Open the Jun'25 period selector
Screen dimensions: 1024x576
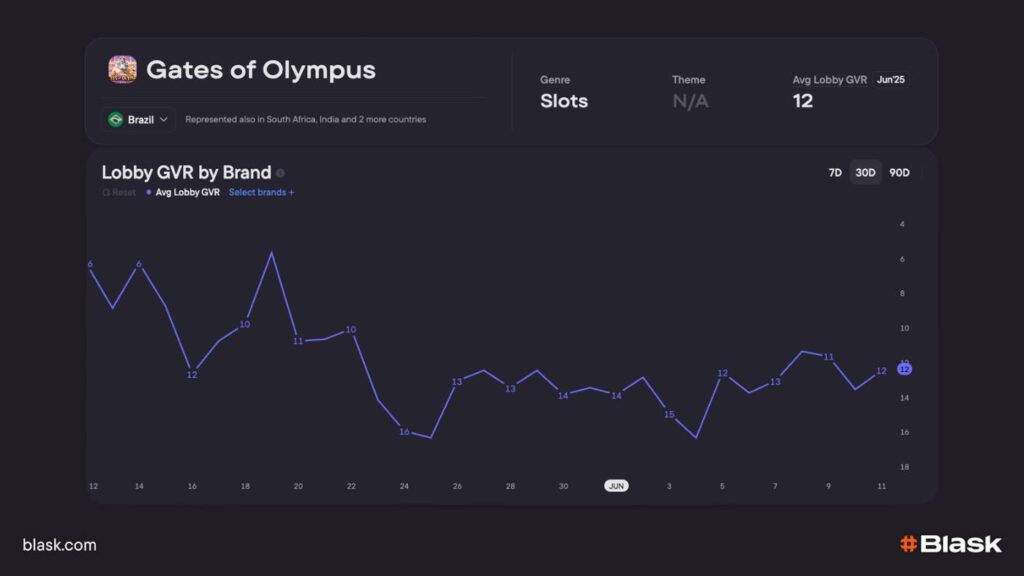tap(890, 80)
